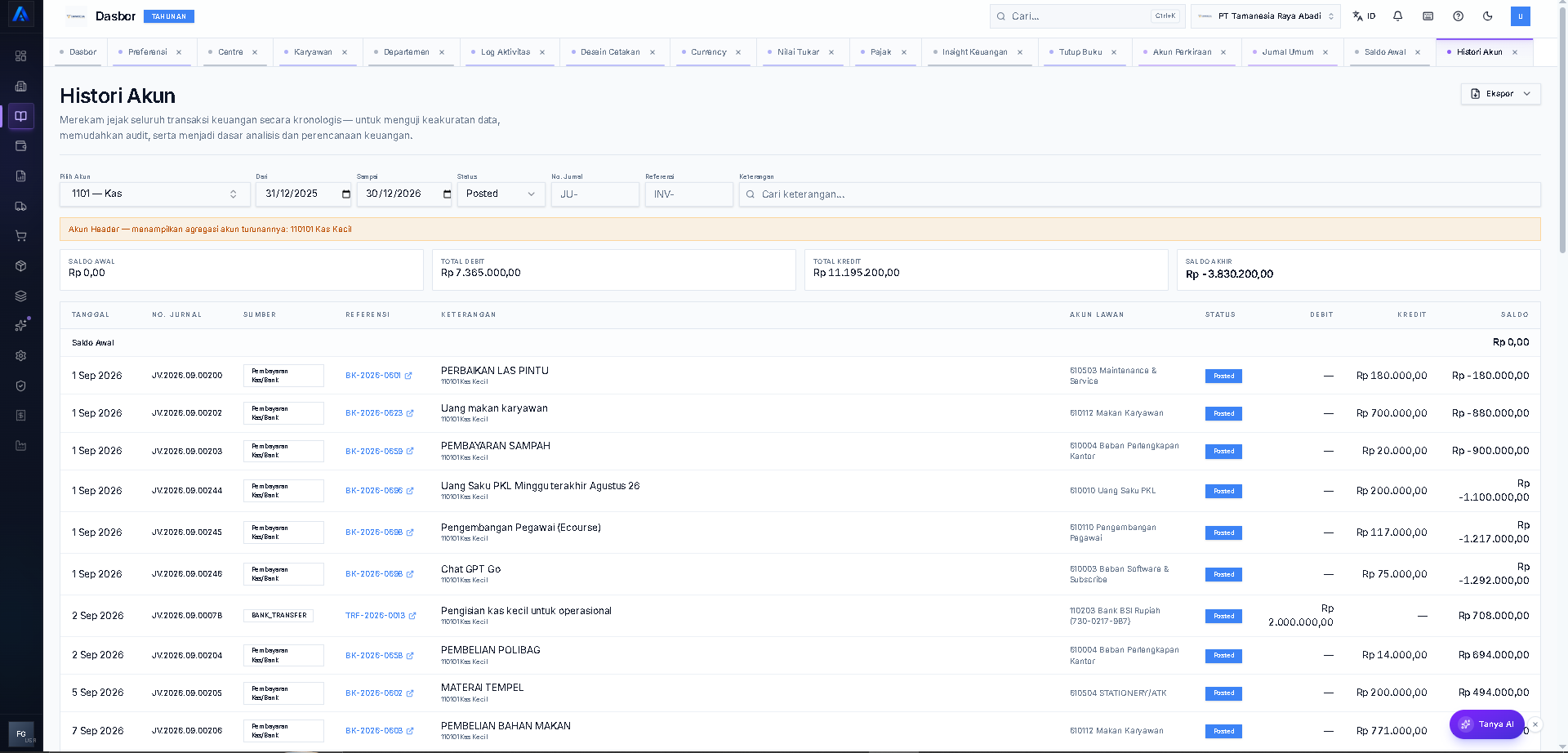The height and width of the screenshot is (753, 1568).
Task: Open the Pilih Akun 1101 — Kas selector
Action: 154,194
